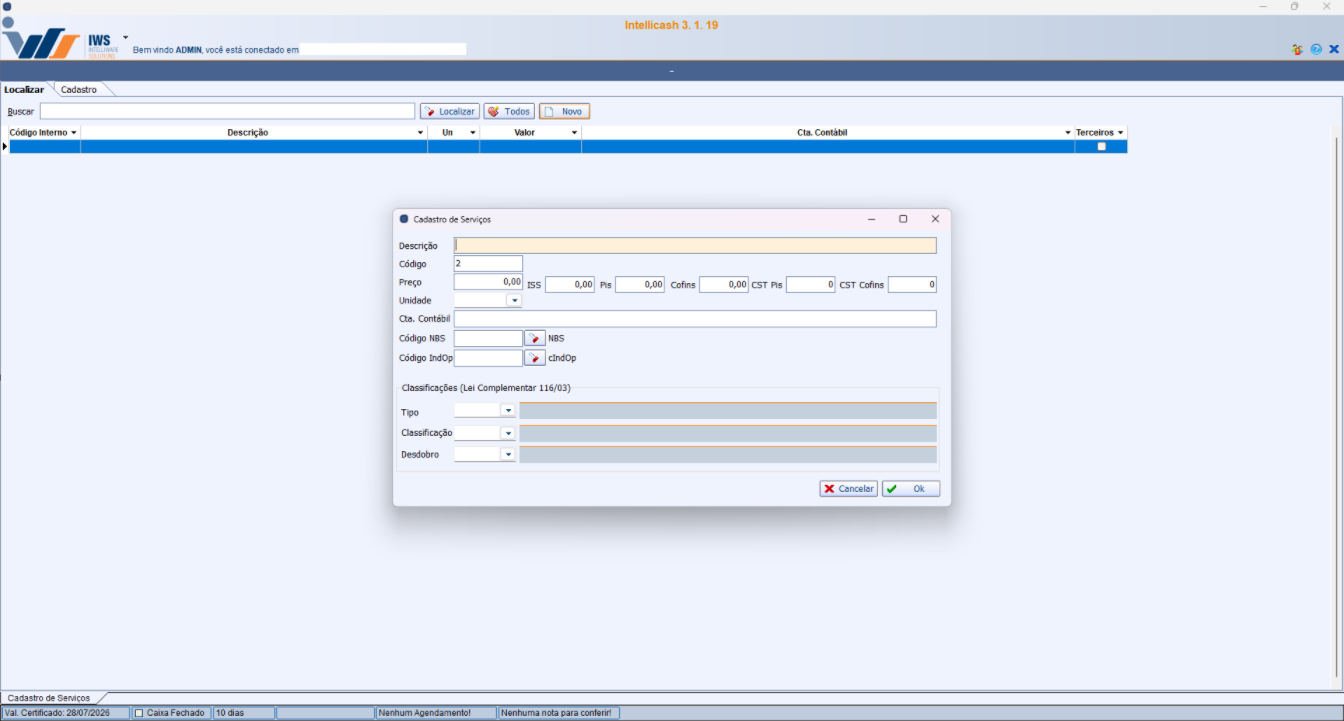Select the Cadastro de Serviços bottom tab

49,698
